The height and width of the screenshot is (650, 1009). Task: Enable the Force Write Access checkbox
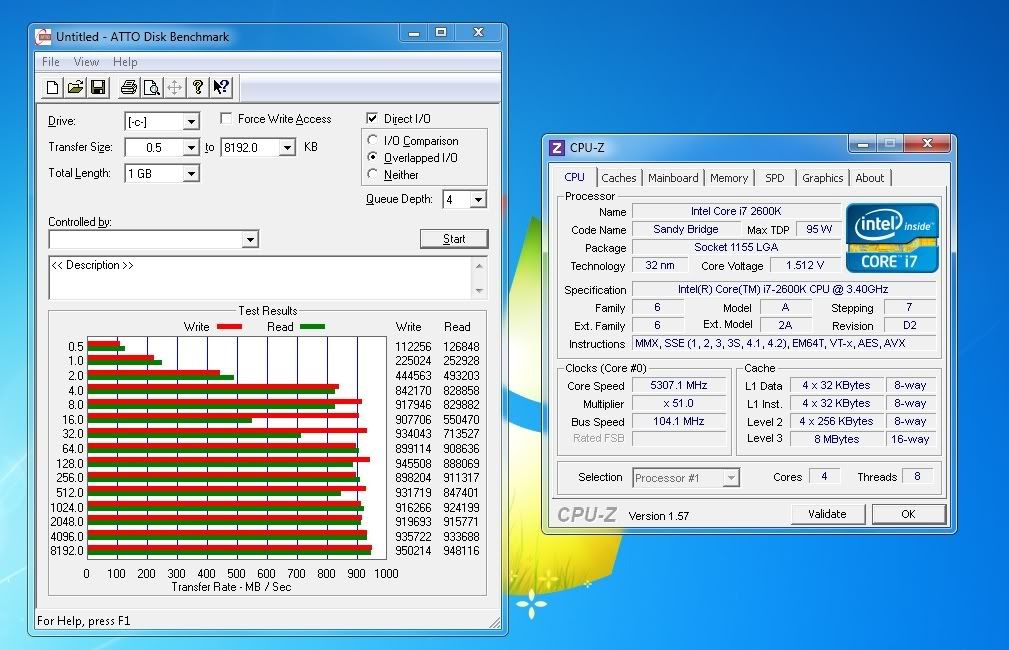coord(226,118)
